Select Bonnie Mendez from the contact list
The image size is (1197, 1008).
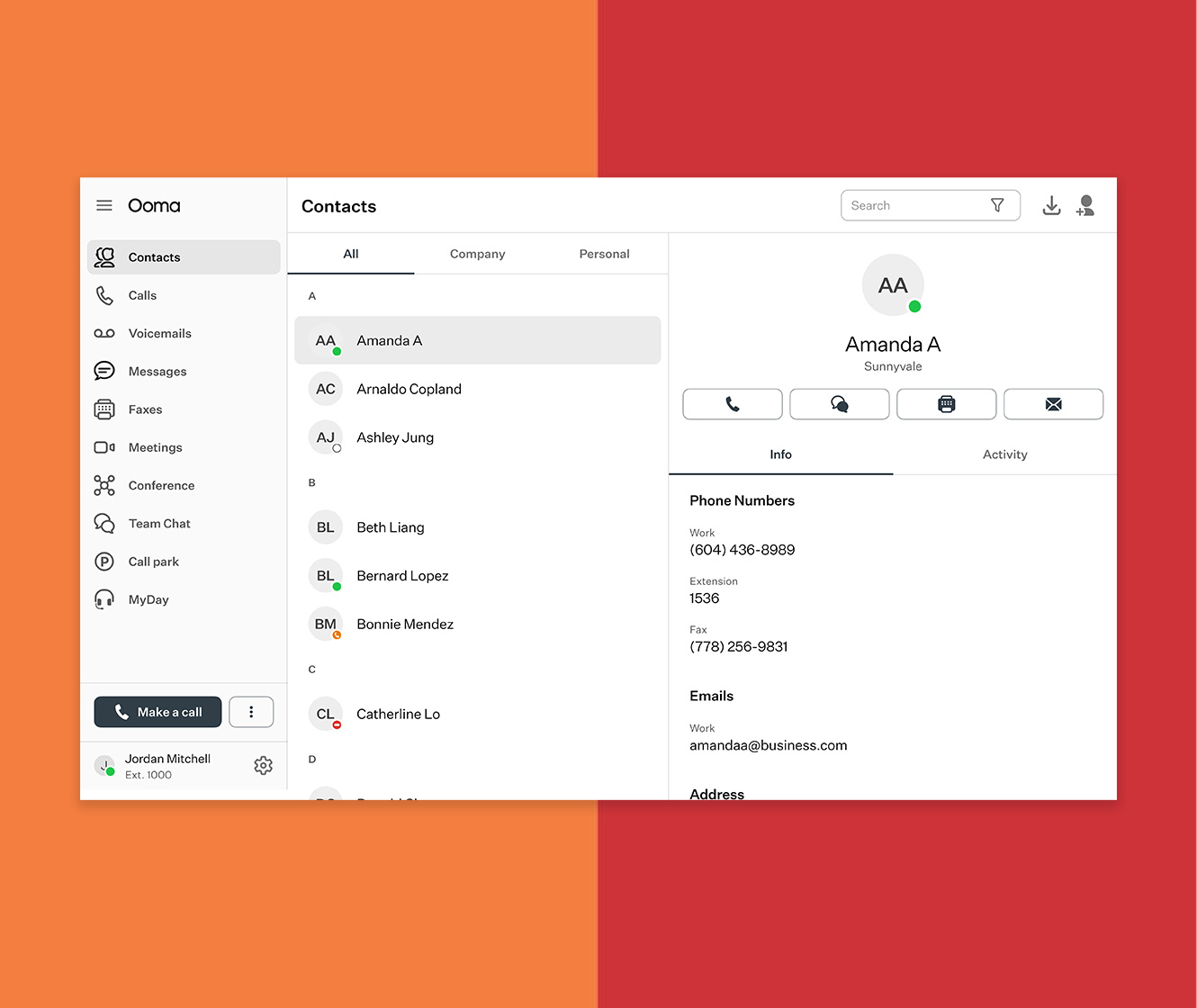click(x=405, y=624)
